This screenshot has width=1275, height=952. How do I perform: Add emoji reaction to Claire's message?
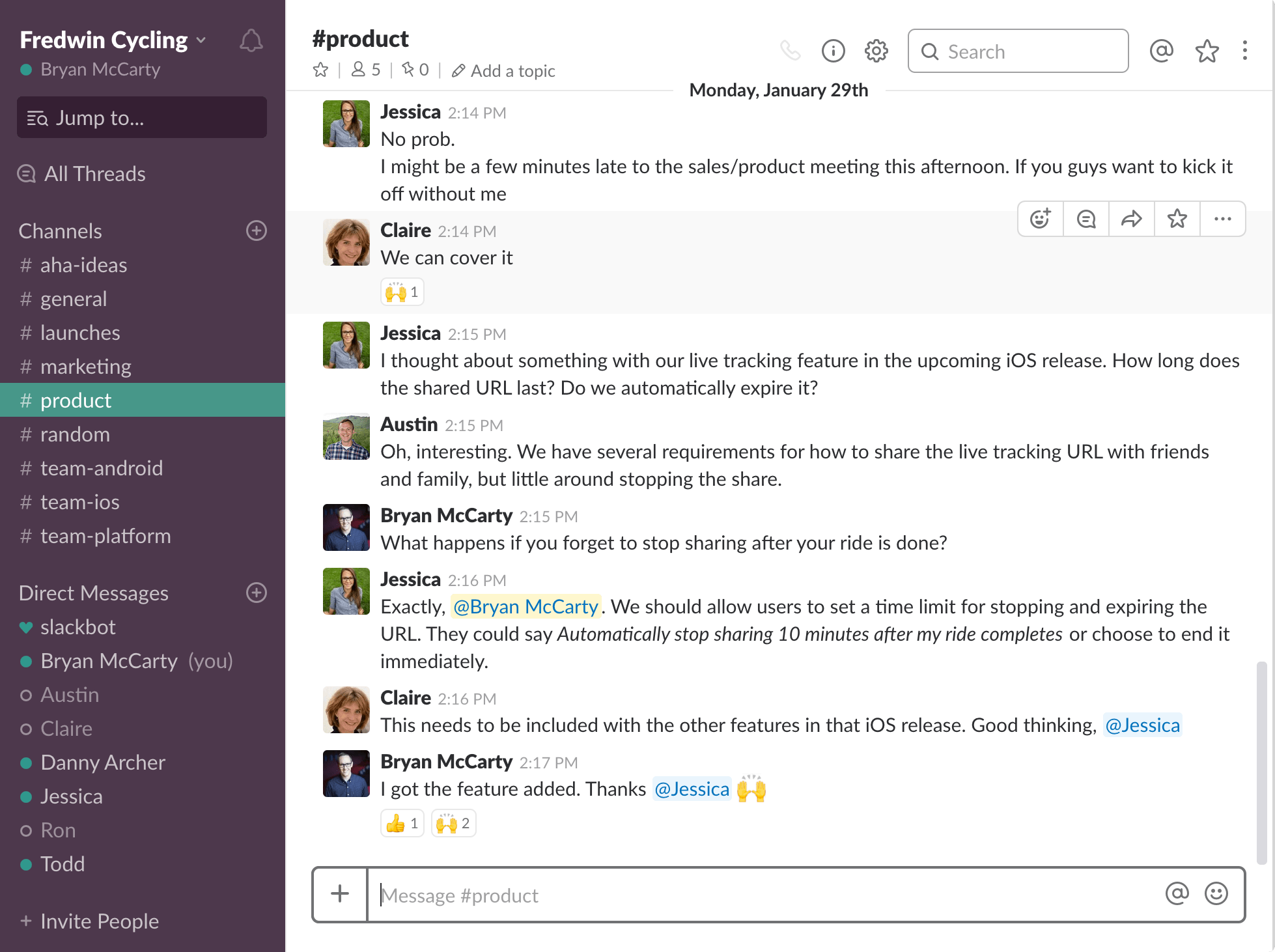pos(1039,219)
